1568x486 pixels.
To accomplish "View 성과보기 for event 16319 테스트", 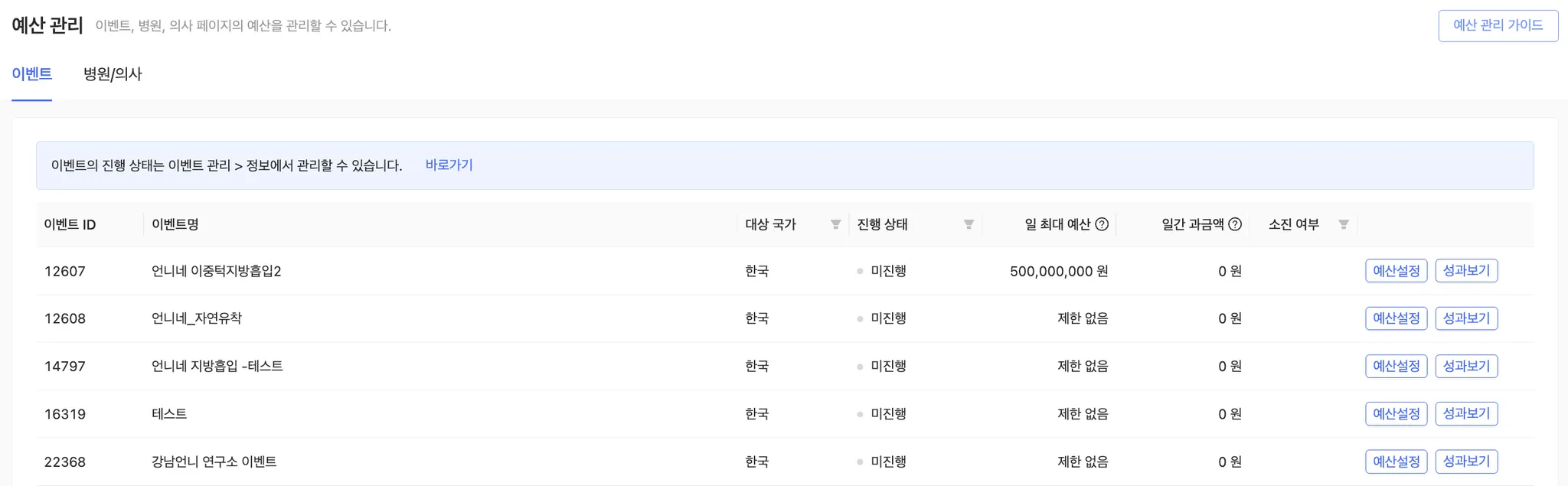I will [x=1466, y=414].
